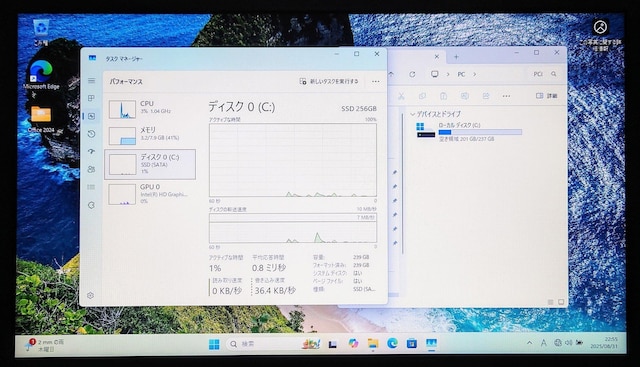Open Users icon in Task Manager sidebar
Viewport: 640px width, 367px height.
pyautogui.click(x=91, y=169)
